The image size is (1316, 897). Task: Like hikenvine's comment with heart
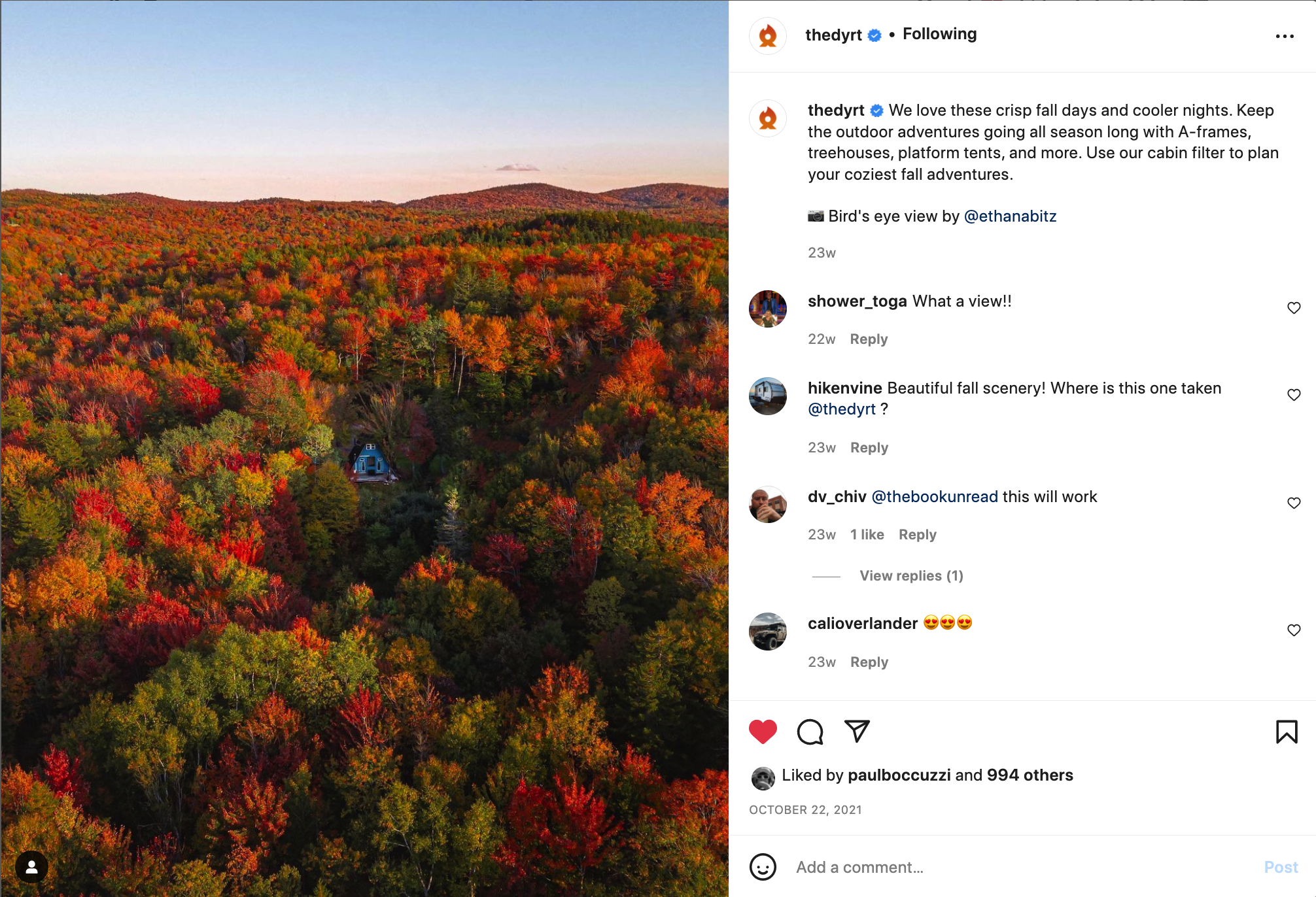click(1294, 395)
